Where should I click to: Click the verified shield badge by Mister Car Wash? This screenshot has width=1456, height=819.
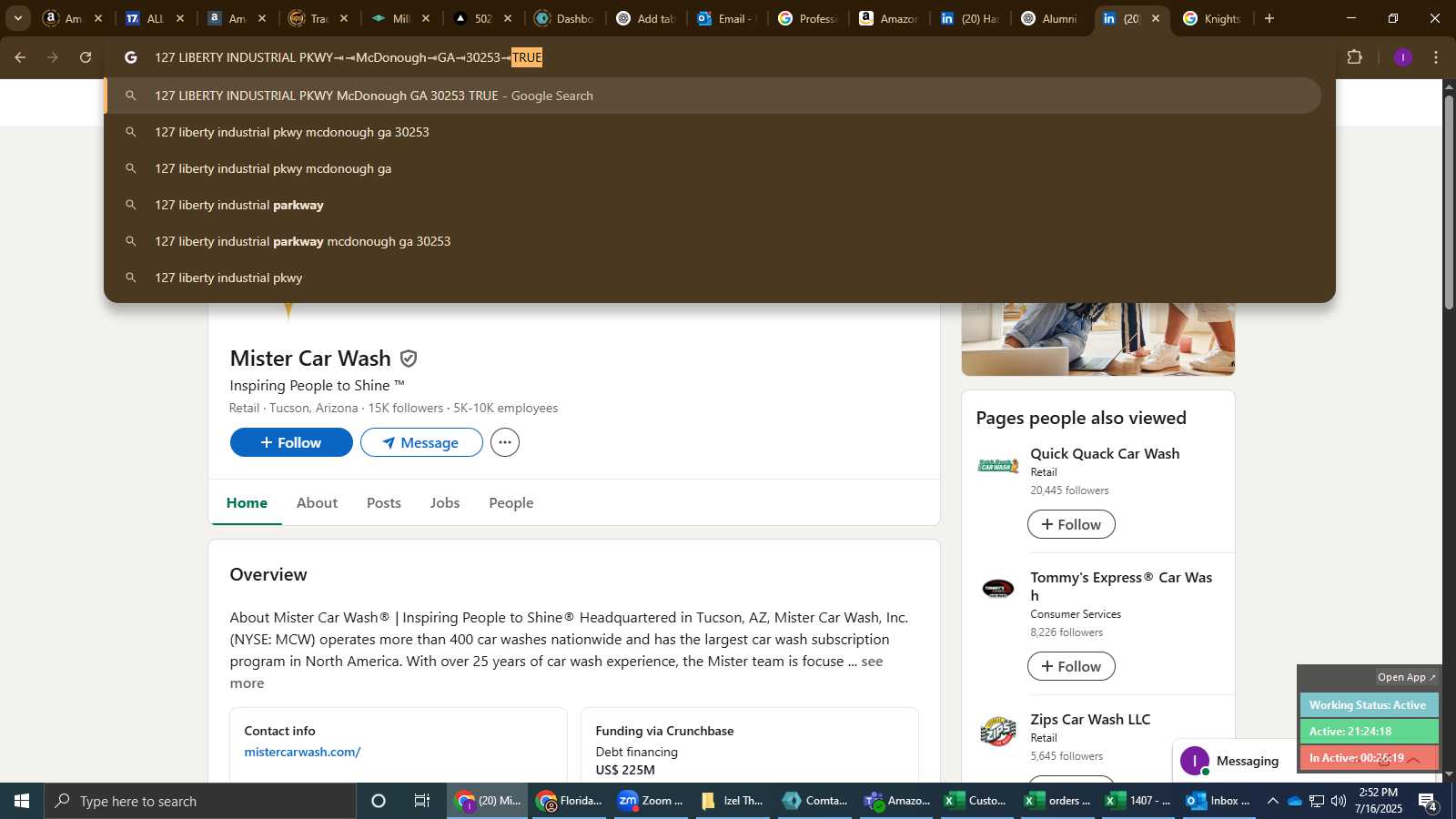pyautogui.click(x=409, y=359)
